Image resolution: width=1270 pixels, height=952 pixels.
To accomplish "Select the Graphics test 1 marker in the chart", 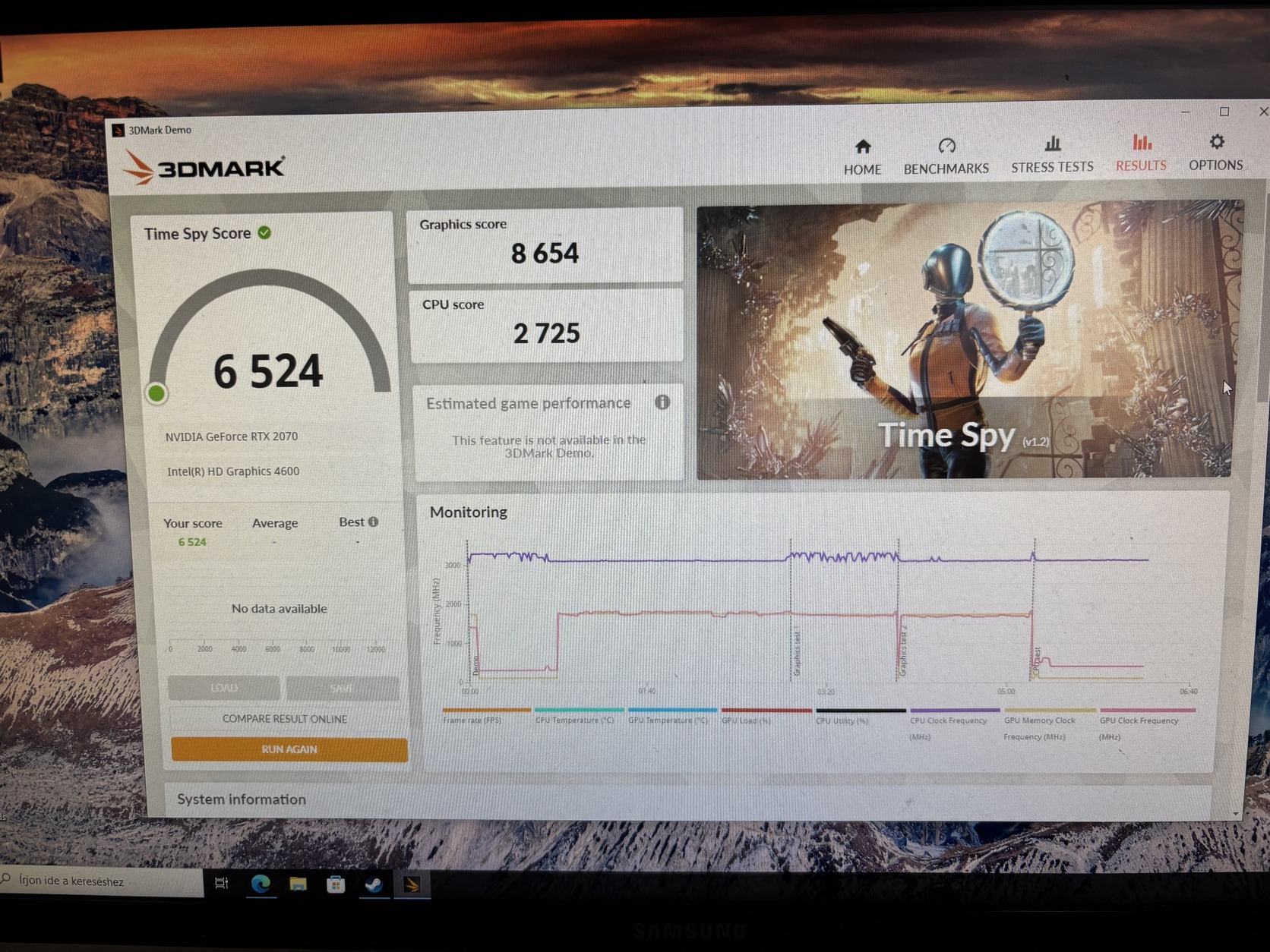I will click(797, 651).
